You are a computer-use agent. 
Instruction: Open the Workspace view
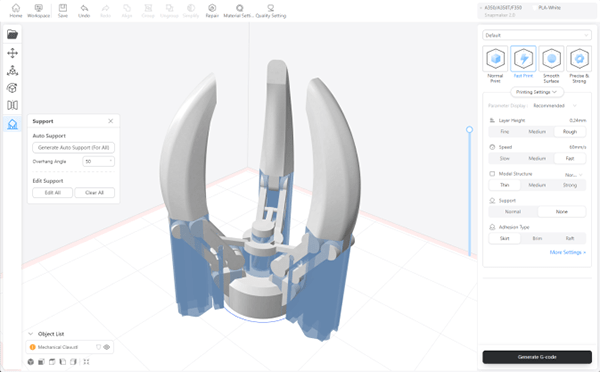click(x=39, y=11)
